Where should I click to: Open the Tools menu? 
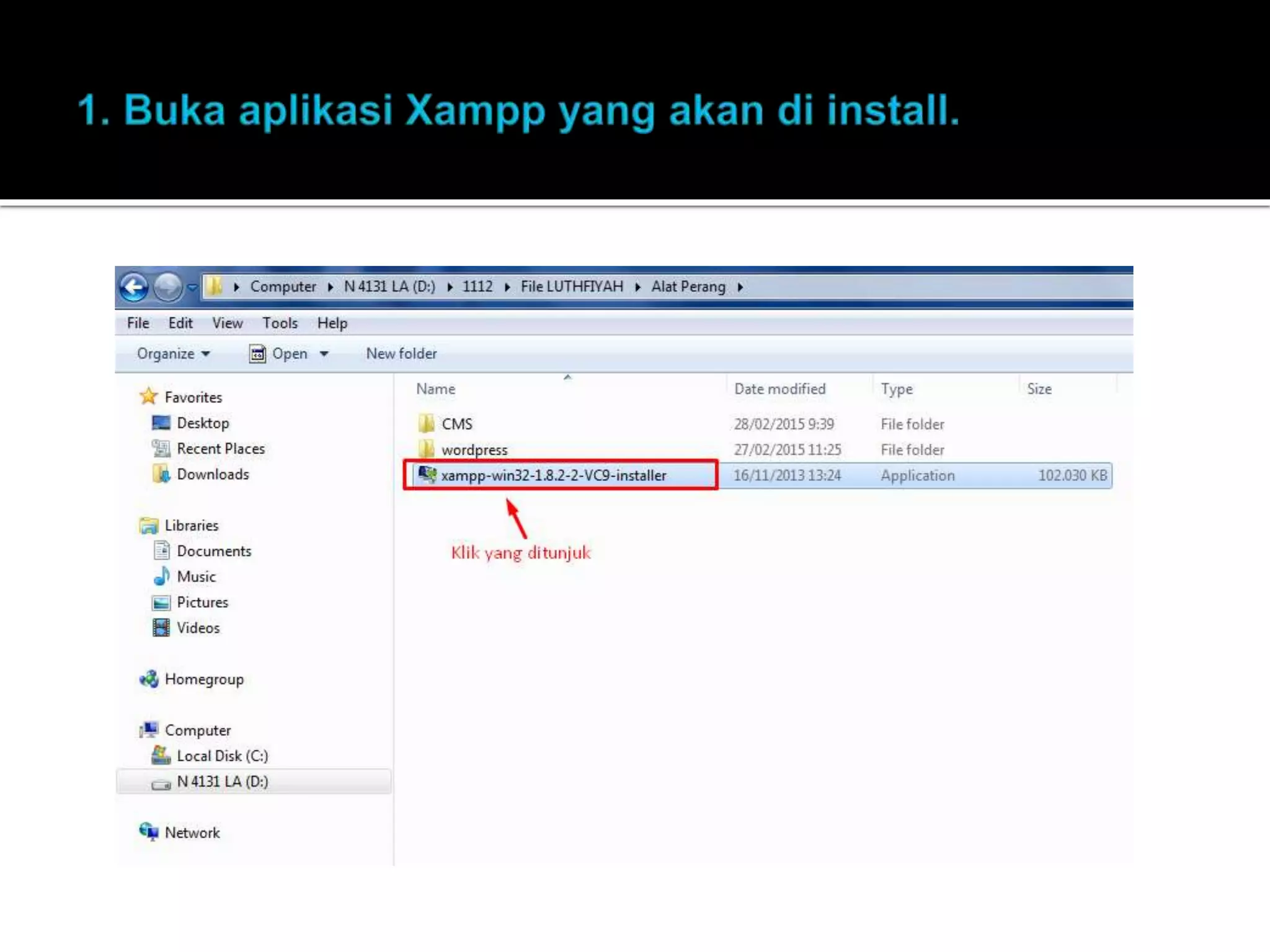280,323
